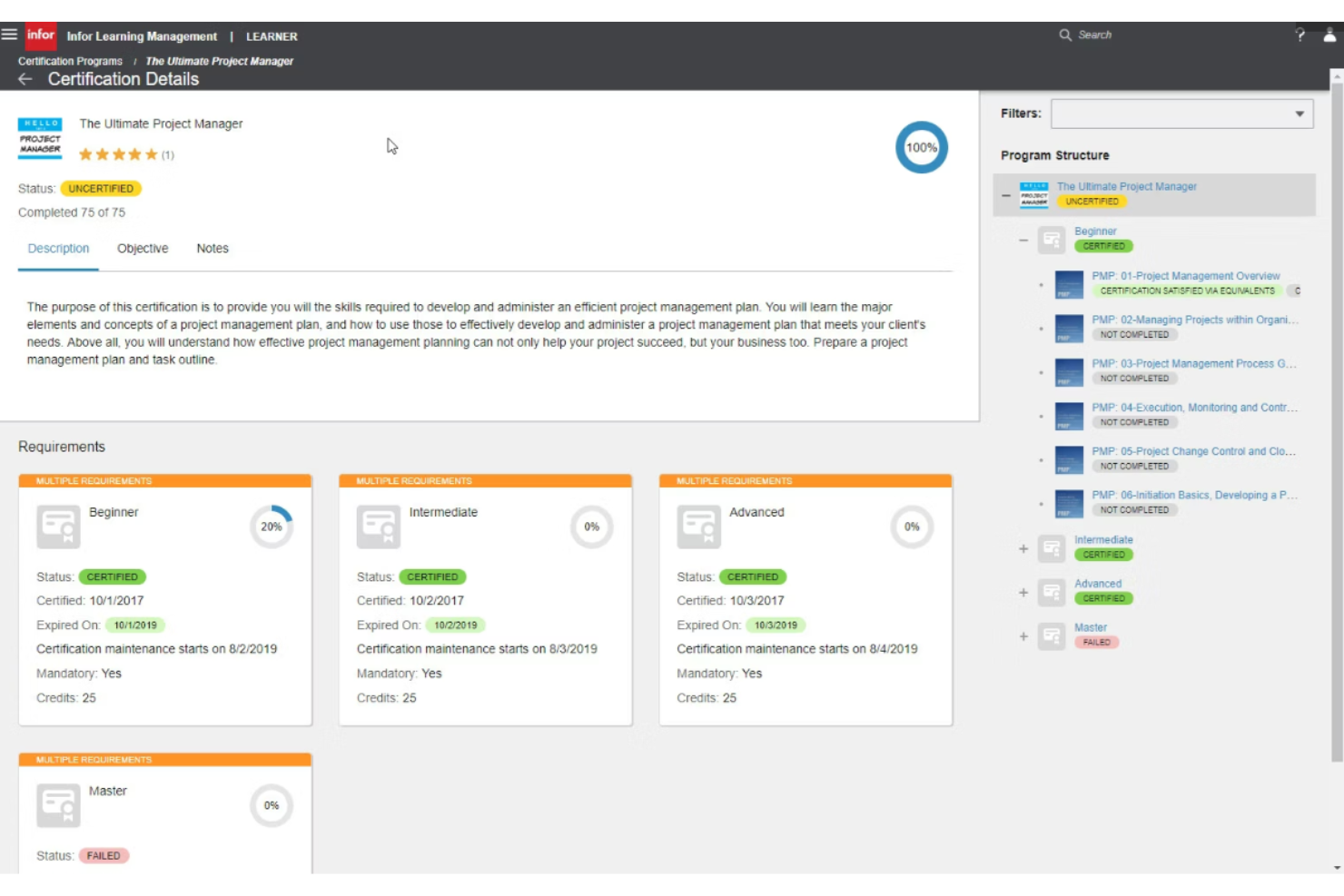Click the star rating next to the title
This screenshot has height=896, width=1344.
(118, 153)
